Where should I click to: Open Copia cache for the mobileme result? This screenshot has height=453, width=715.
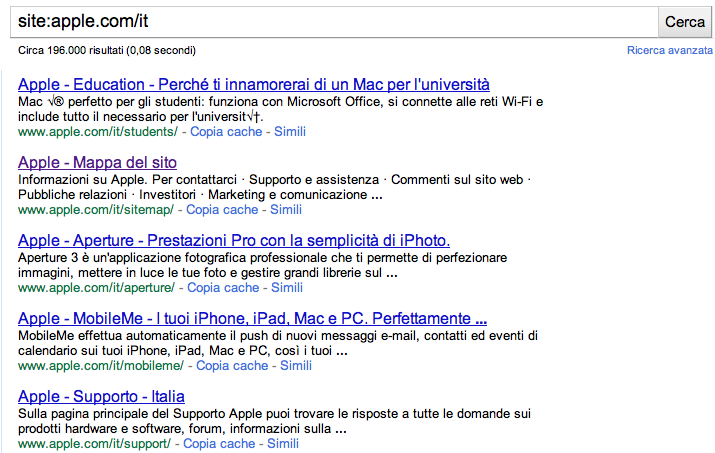pos(231,366)
